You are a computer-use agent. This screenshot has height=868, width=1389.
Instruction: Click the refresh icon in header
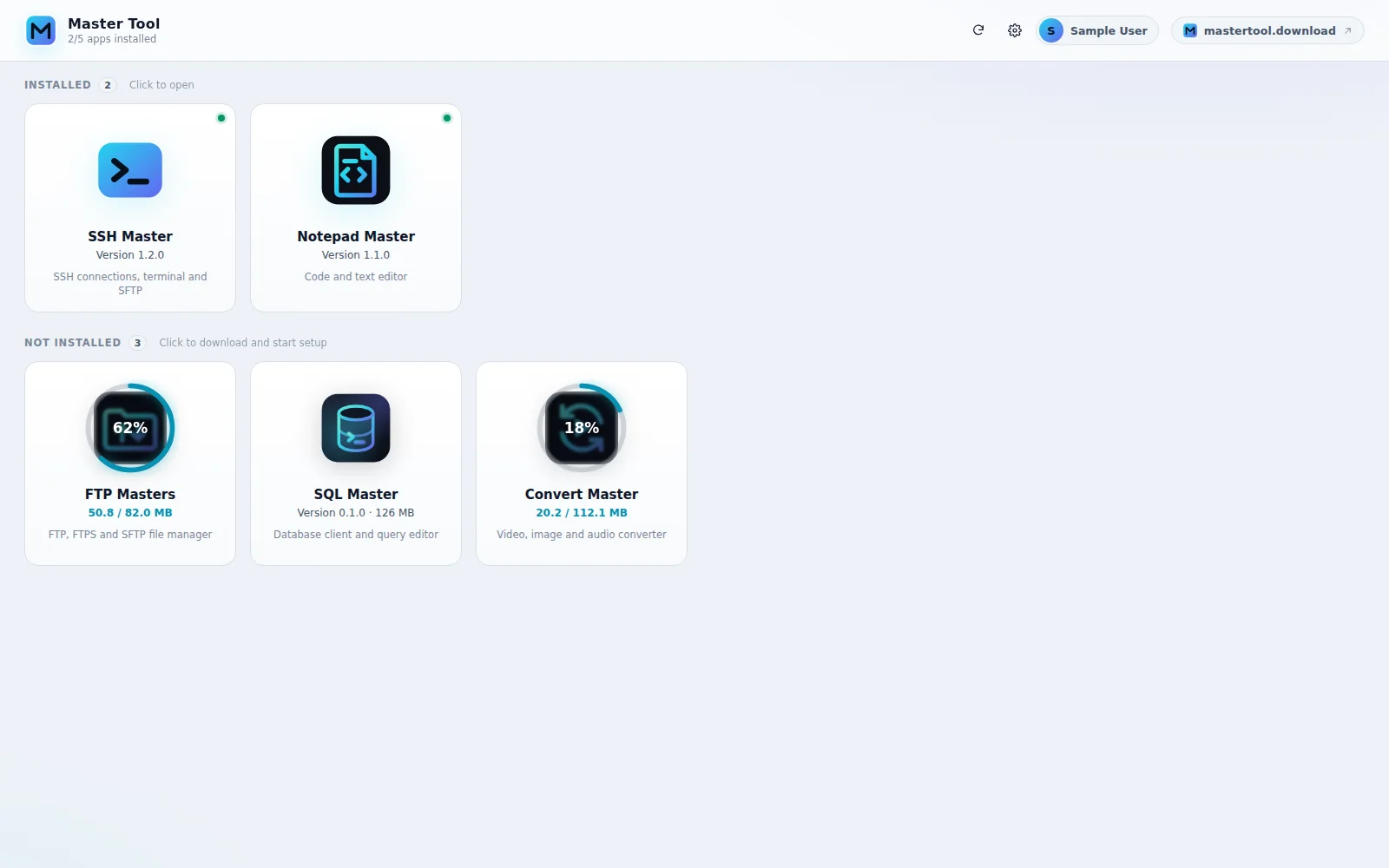[x=978, y=30]
